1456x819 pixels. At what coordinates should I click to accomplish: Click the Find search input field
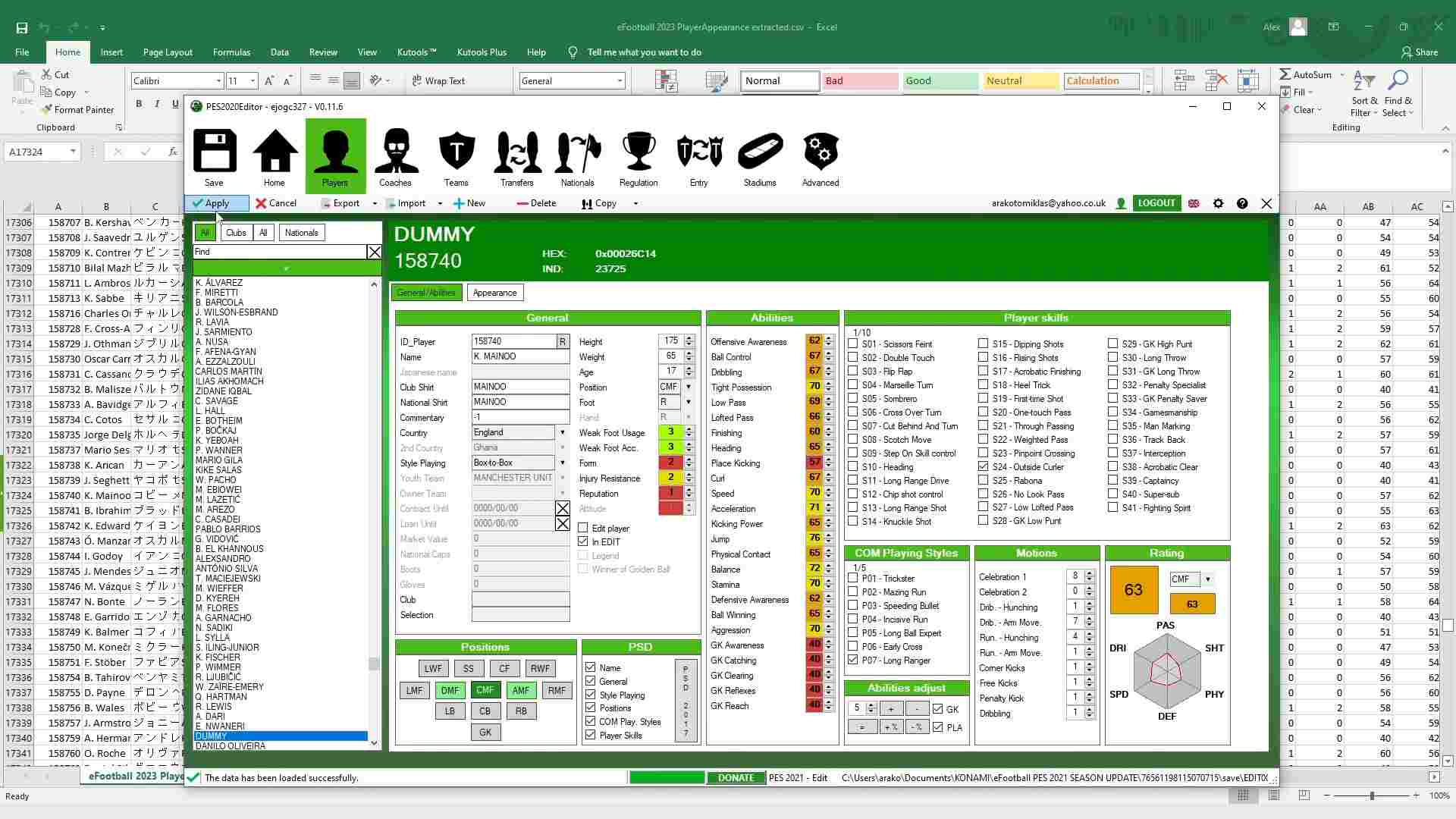[280, 252]
